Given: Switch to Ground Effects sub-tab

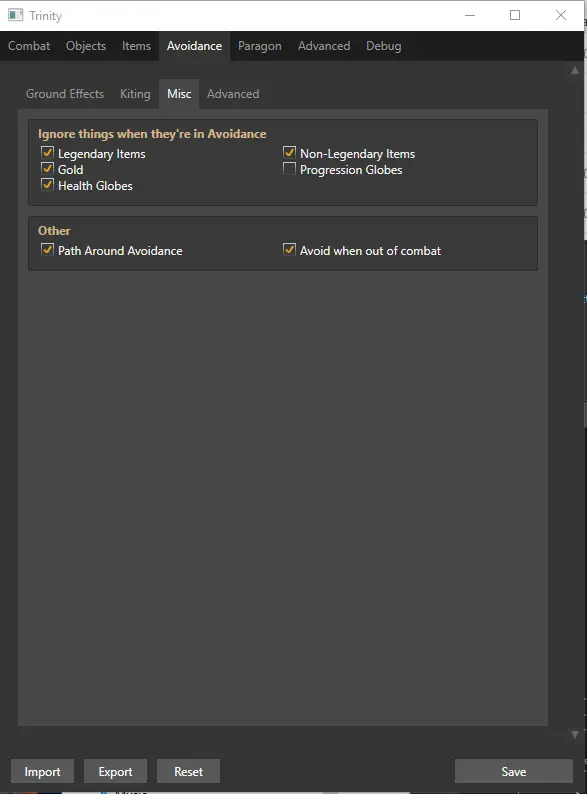Looking at the screenshot, I should point(65,94).
